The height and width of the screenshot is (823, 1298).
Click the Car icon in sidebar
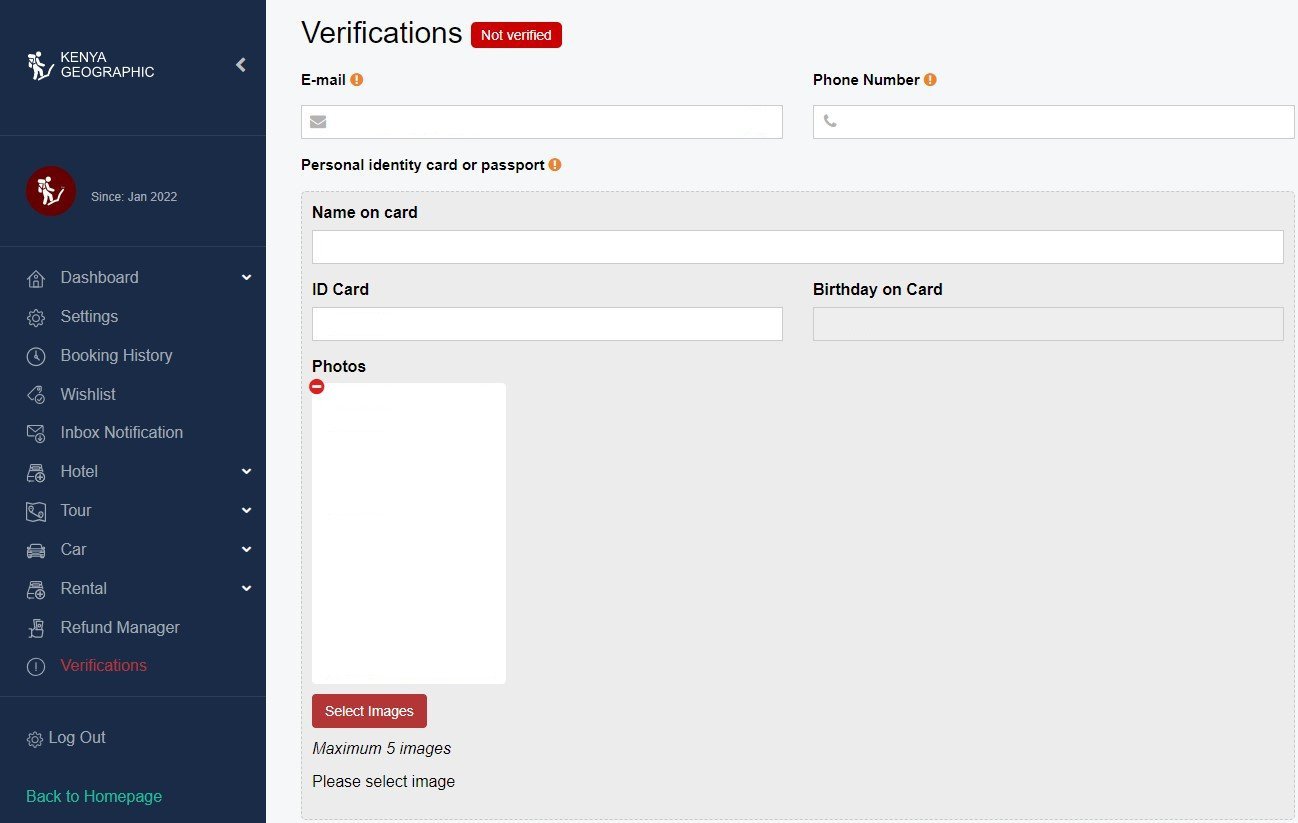[36, 550]
